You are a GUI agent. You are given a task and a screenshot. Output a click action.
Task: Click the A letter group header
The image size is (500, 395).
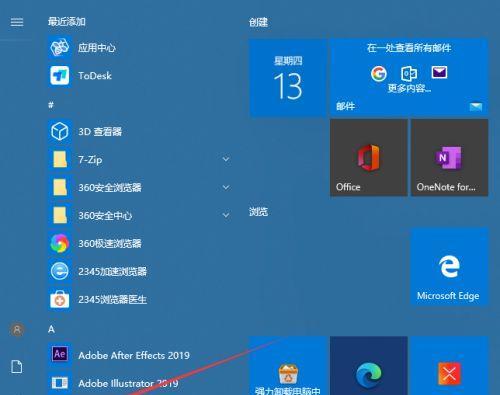[51, 329]
